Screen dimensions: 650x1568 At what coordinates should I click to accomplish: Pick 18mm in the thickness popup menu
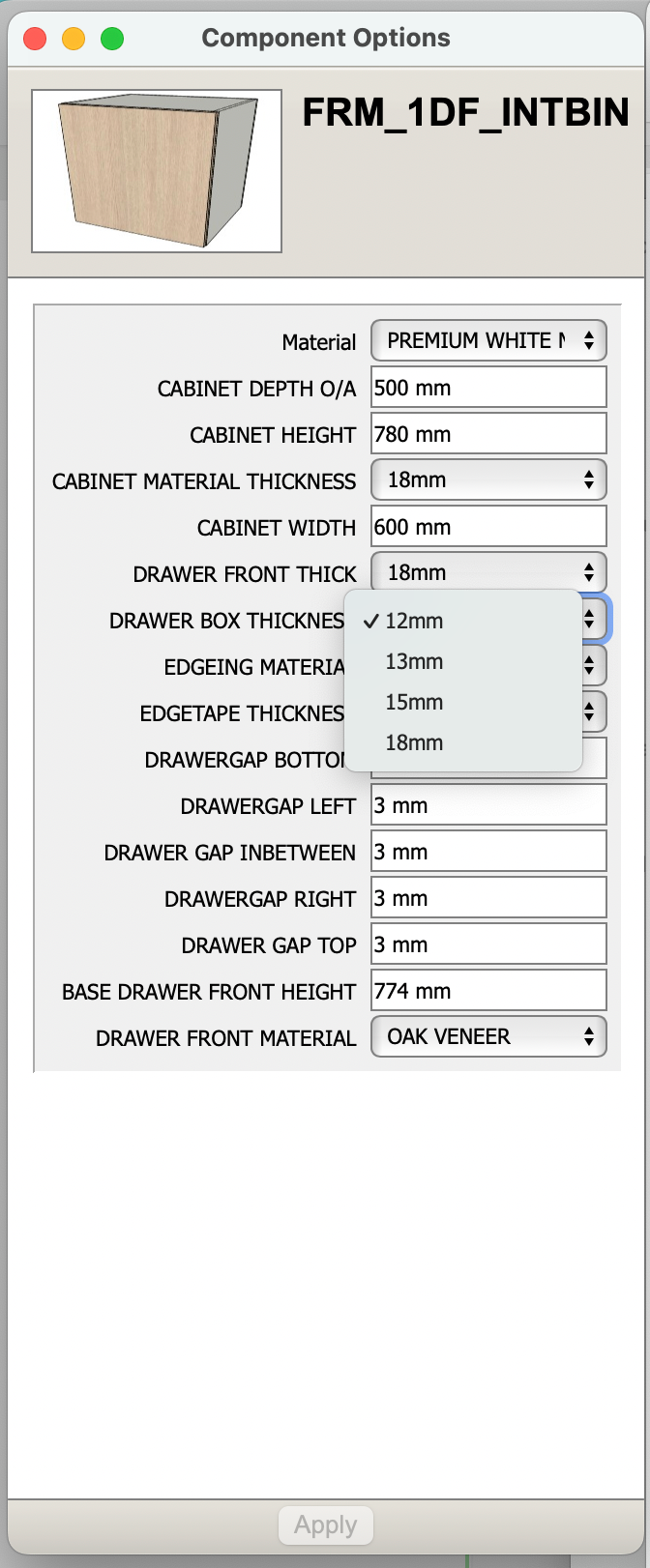click(x=414, y=743)
